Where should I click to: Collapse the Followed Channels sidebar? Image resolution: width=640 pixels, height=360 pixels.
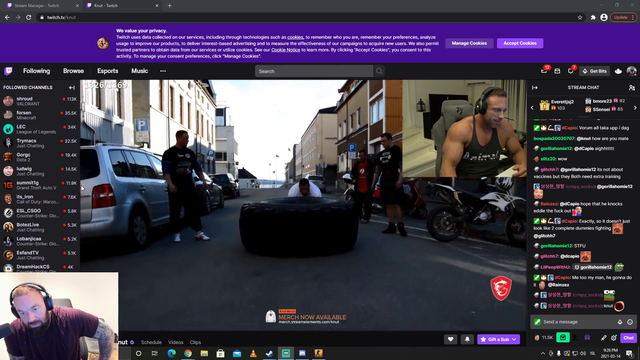[x=72, y=87]
